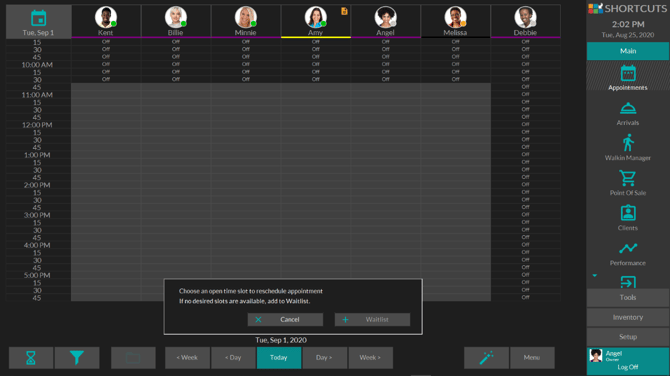The image size is (670, 376).
Task: Click the magic wand icon button
Action: (x=486, y=358)
